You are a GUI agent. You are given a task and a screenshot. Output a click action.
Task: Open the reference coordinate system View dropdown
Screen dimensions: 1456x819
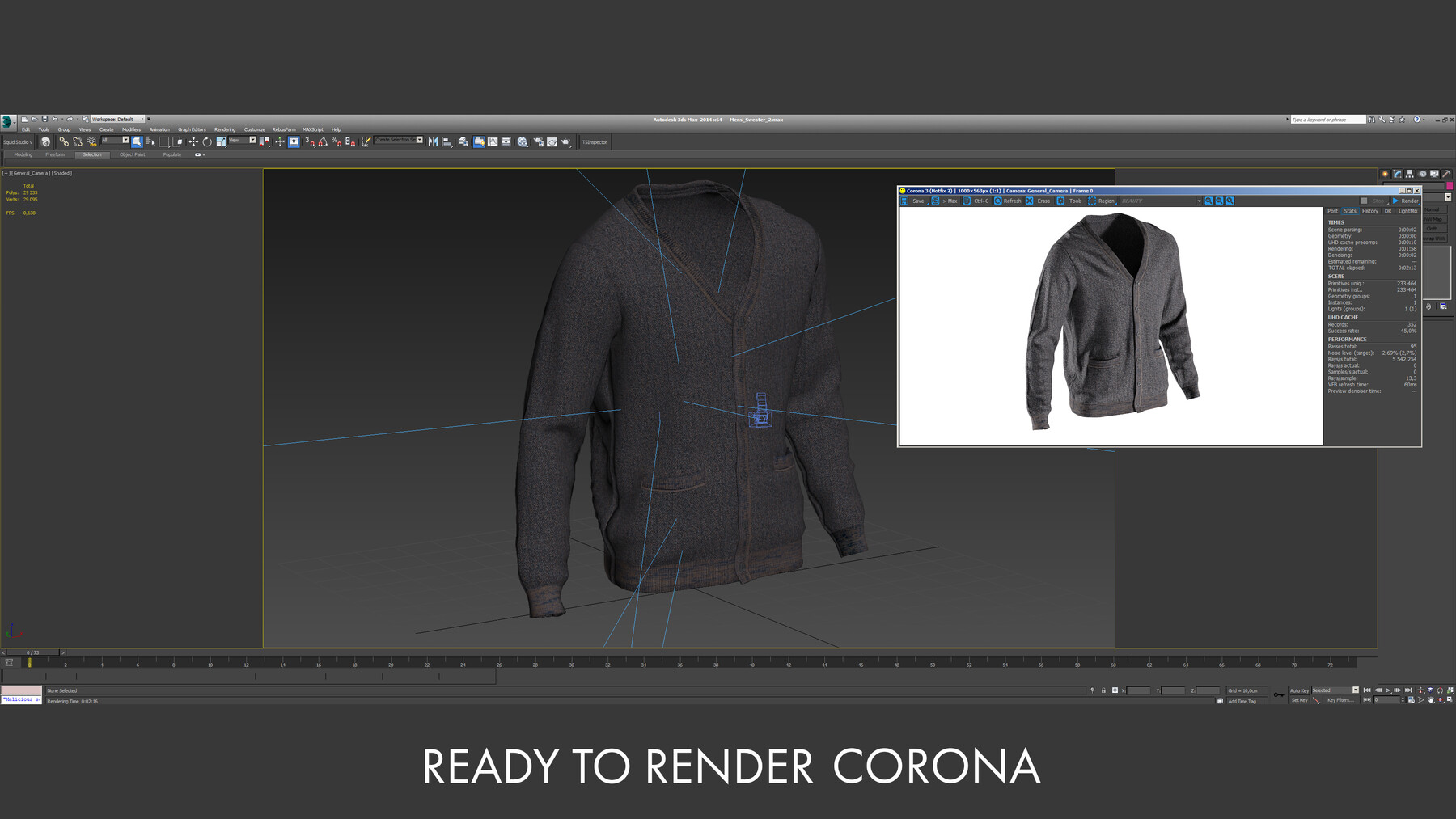(242, 140)
